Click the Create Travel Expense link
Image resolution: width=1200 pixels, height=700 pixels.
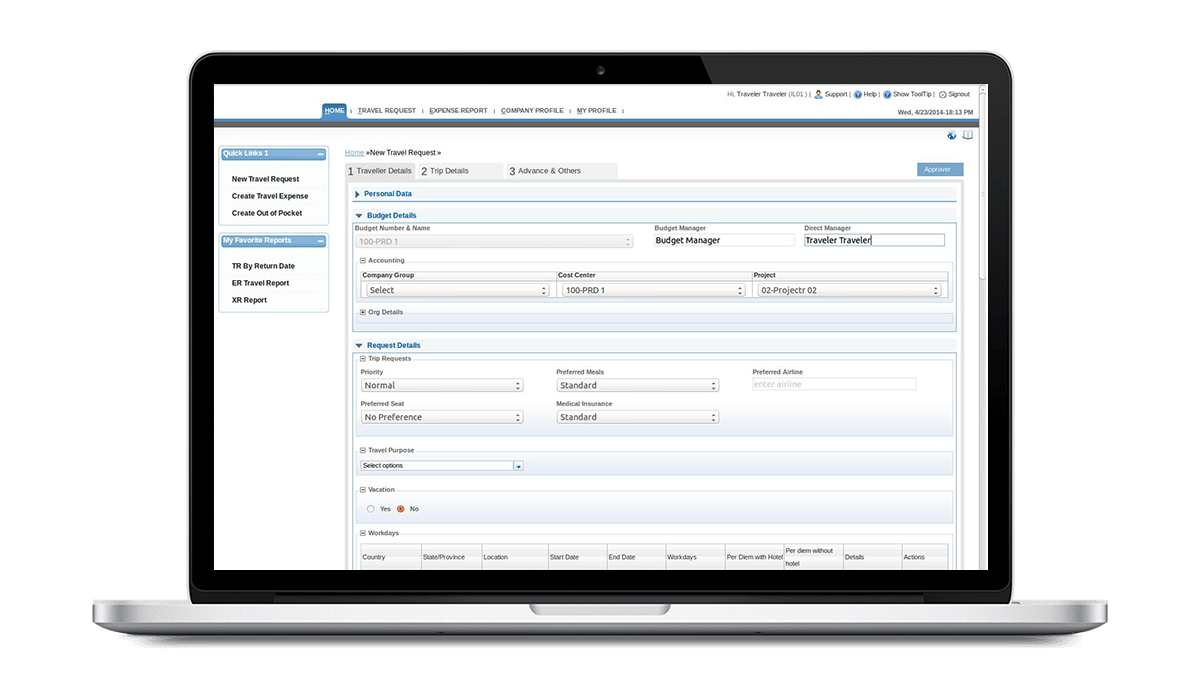click(x=270, y=196)
